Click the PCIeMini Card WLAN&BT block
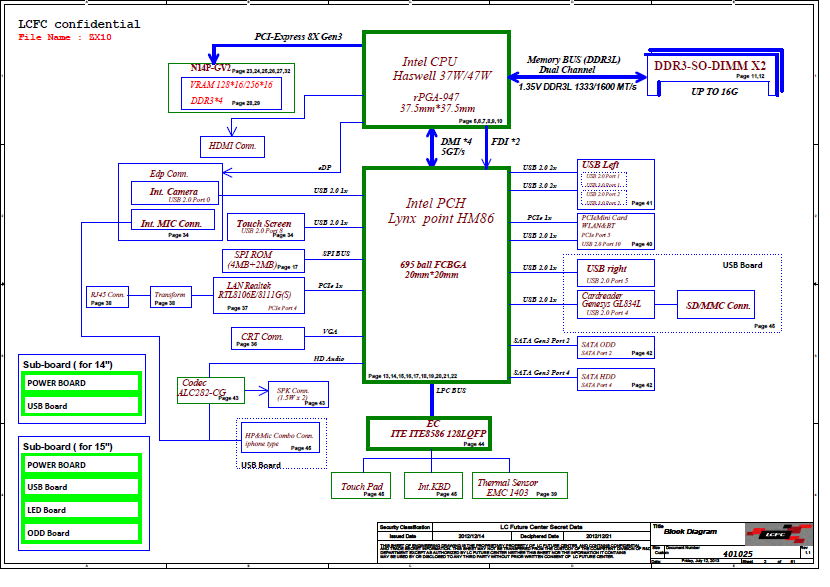 click(616, 231)
